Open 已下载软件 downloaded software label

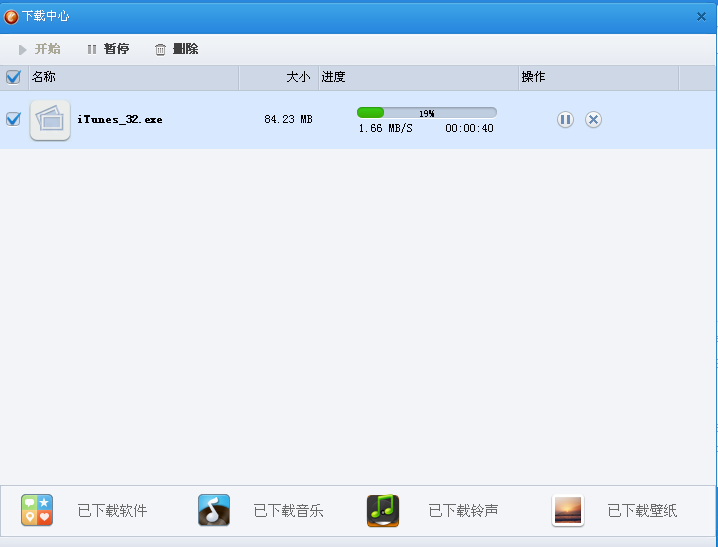112,510
